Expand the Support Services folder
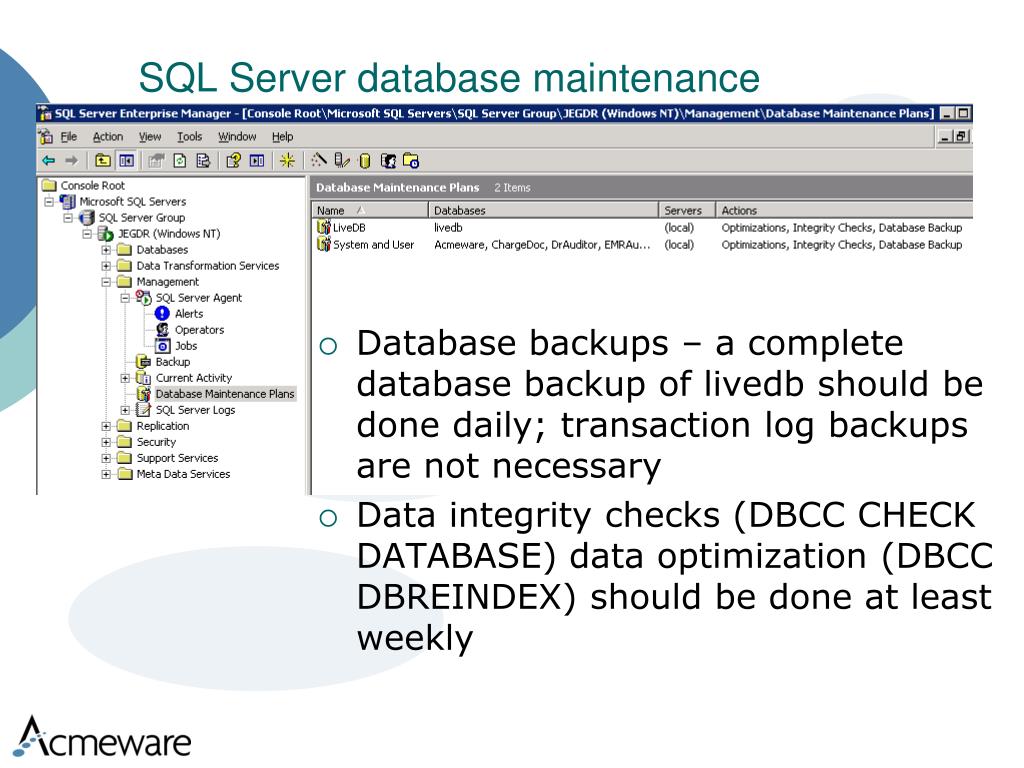This screenshot has width=1024, height=768. click(x=106, y=458)
